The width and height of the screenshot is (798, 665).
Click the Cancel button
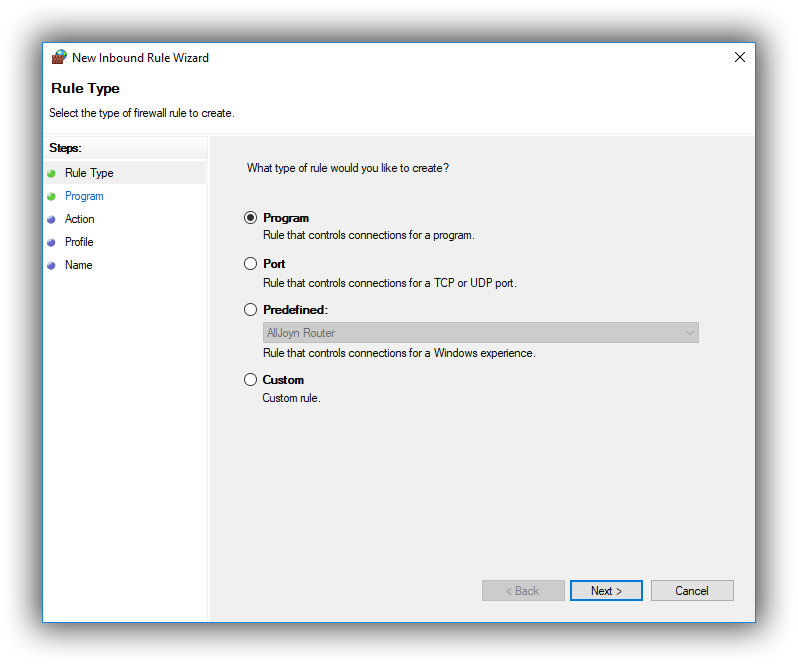pos(692,591)
